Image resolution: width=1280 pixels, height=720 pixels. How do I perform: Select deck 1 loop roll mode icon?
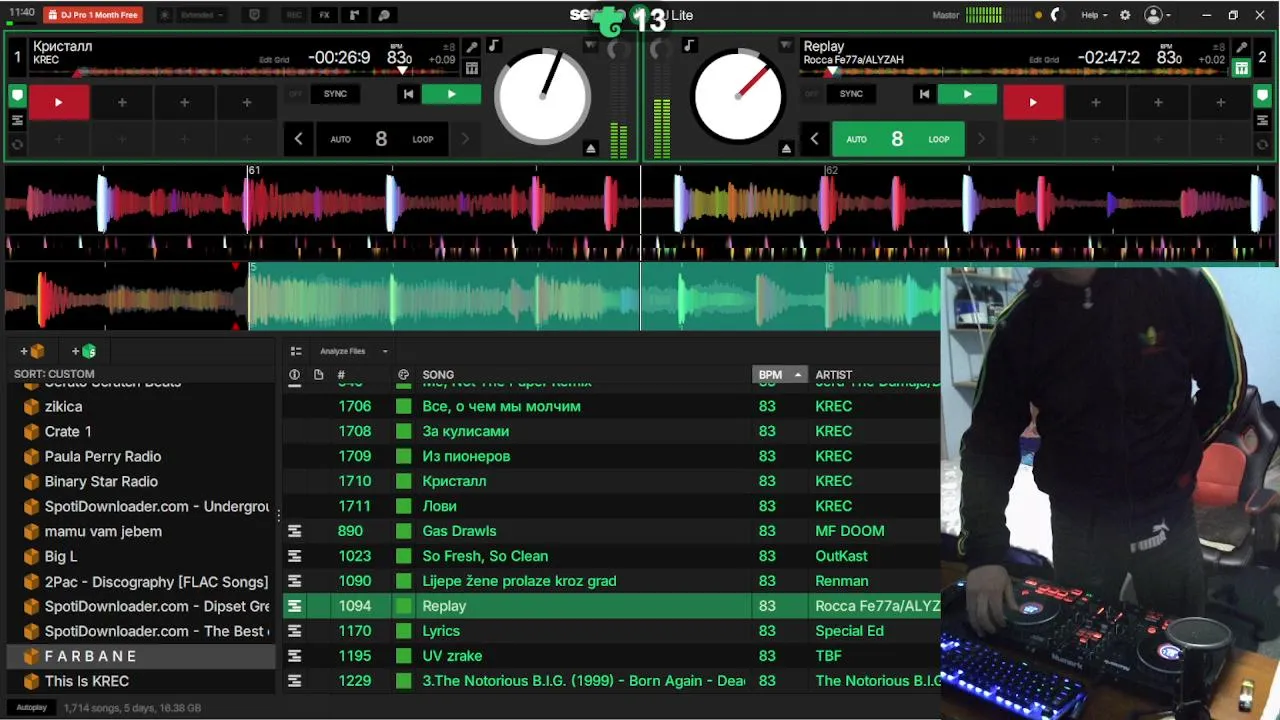pyautogui.click(x=17, y=144)
